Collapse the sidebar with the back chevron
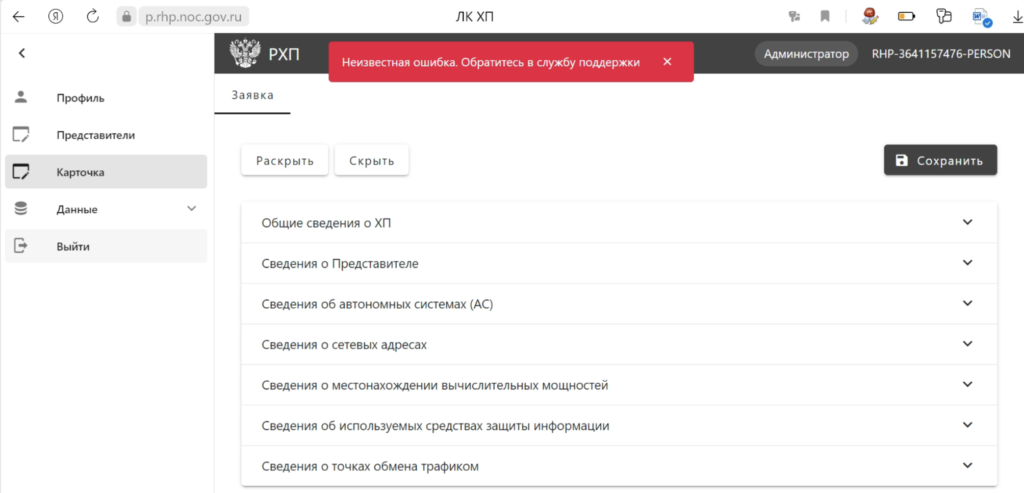The image size is (1024, 493). click(22, 53)
